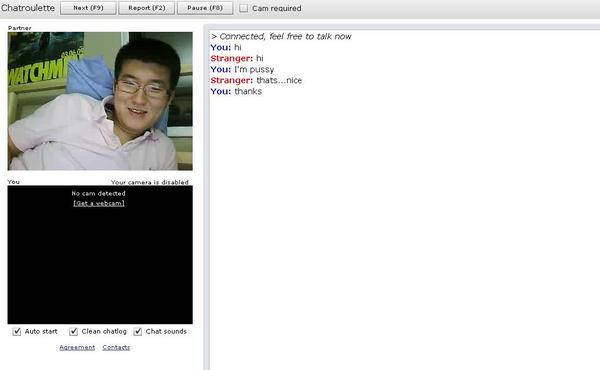The height and width of the screenshot is (370, 600).
Task: Select the 'Connected, feel free to talk now' line
Action: click(x=281, y=36)
